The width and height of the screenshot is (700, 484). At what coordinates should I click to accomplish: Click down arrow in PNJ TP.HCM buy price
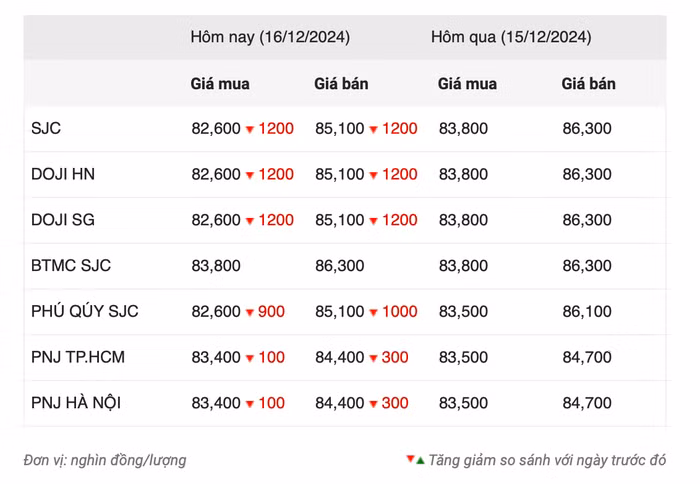pos(250,358)
